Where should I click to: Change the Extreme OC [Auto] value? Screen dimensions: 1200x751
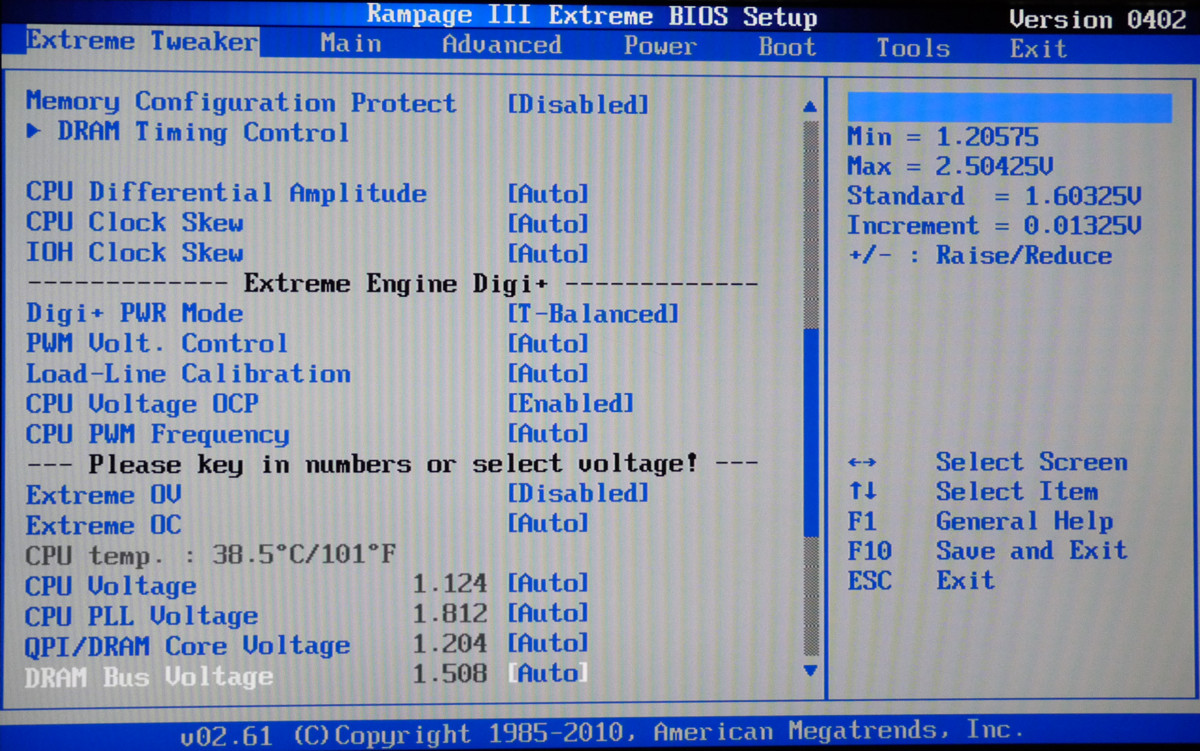coord(548,523)
